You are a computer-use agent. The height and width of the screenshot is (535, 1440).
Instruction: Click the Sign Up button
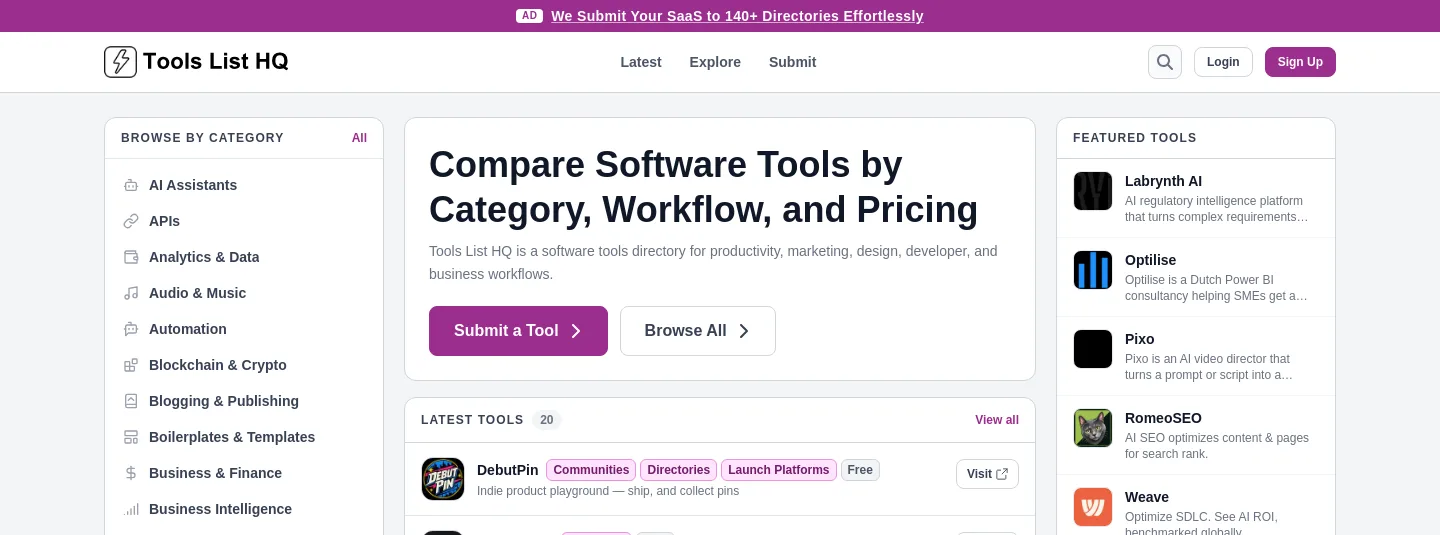coord(1300,62)
